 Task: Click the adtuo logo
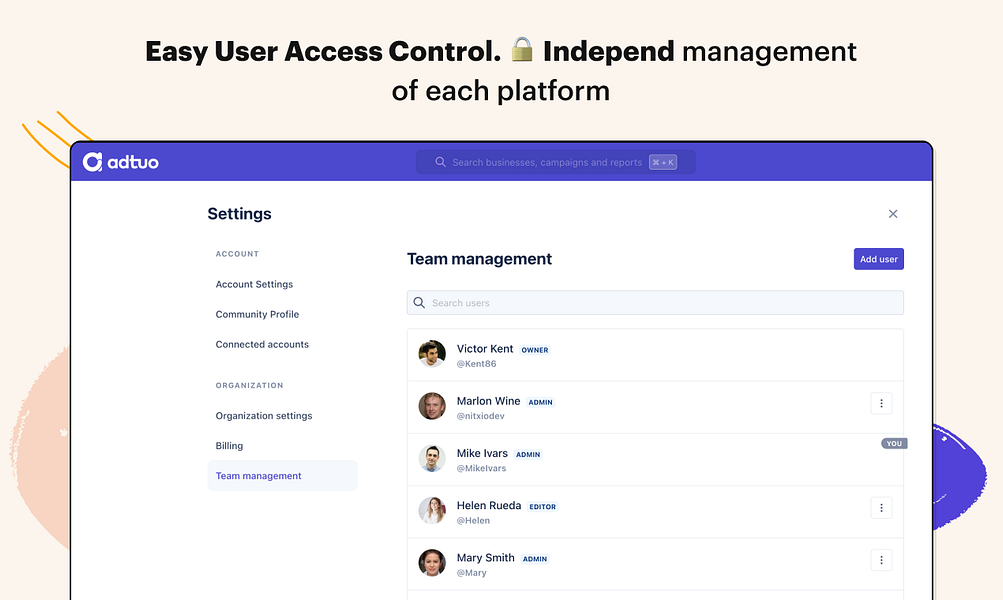click(x=120, y=162)
